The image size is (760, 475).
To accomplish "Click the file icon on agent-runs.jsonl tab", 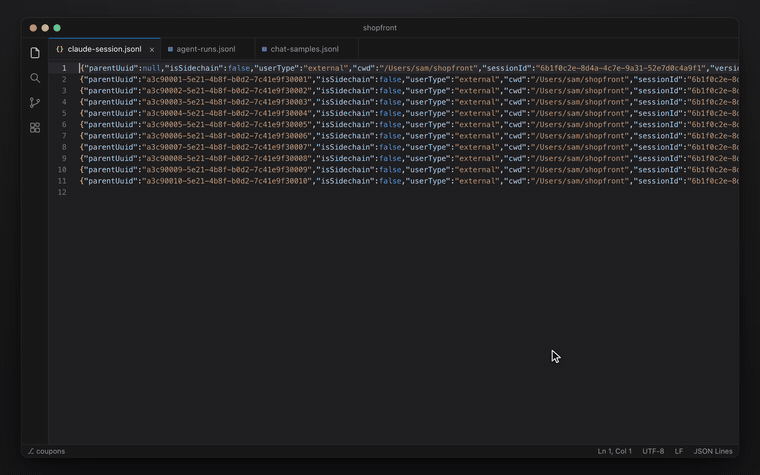I will [170, 49].
